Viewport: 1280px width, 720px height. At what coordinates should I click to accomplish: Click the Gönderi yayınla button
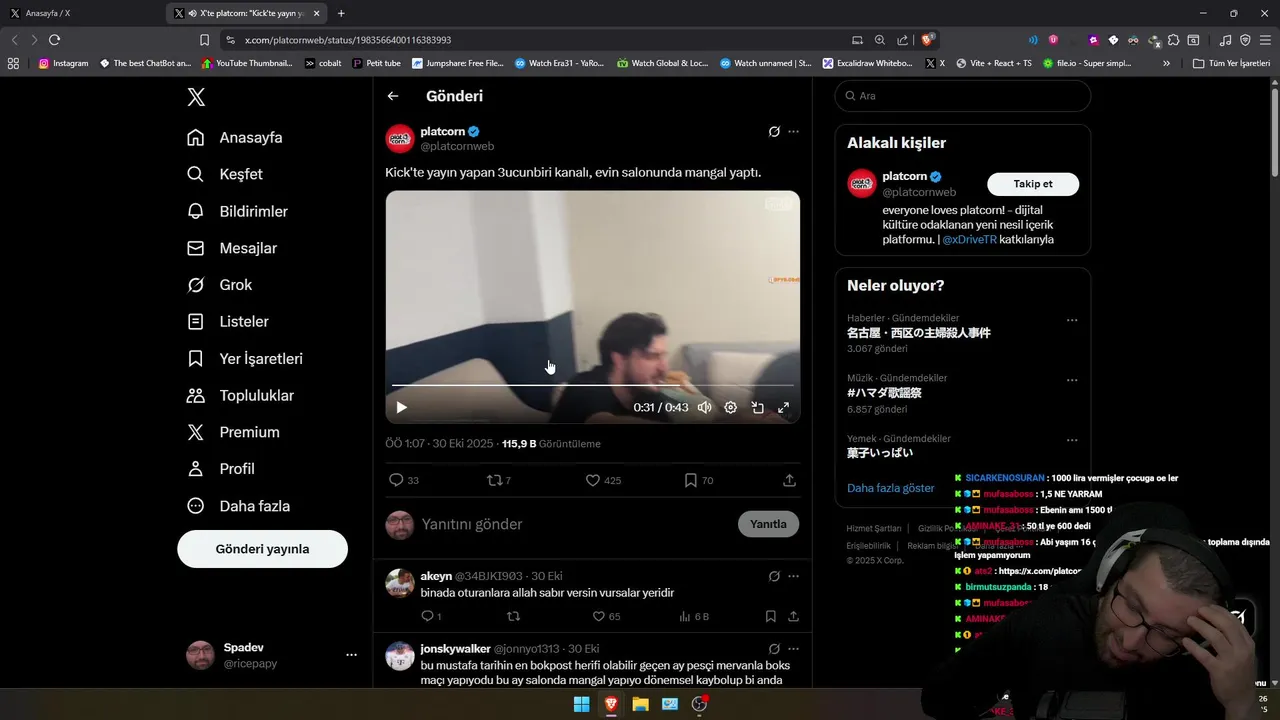pyautogui.click(x=262, y=549)
